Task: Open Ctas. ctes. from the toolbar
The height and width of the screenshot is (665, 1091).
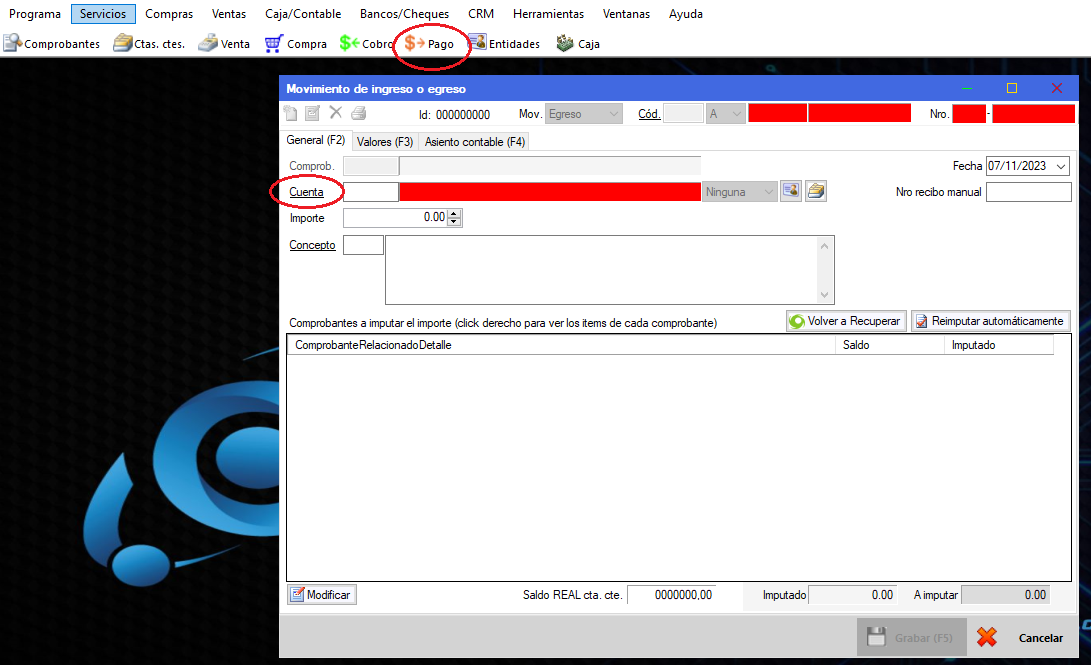Action: 149,44
